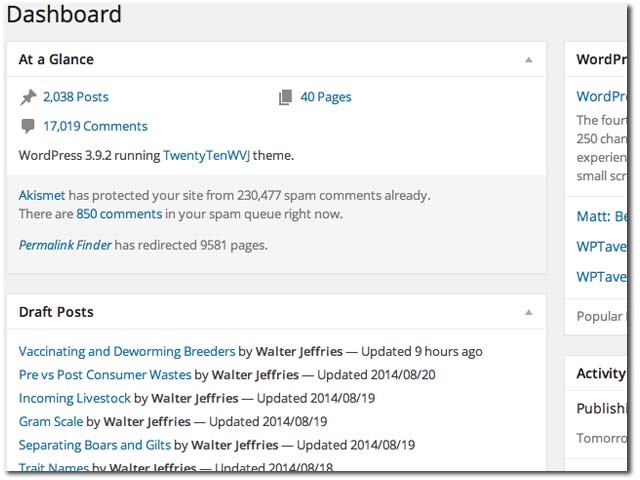Collapse the At a Glance panel arrow
The image size is (640, 480).
point(529,60)
